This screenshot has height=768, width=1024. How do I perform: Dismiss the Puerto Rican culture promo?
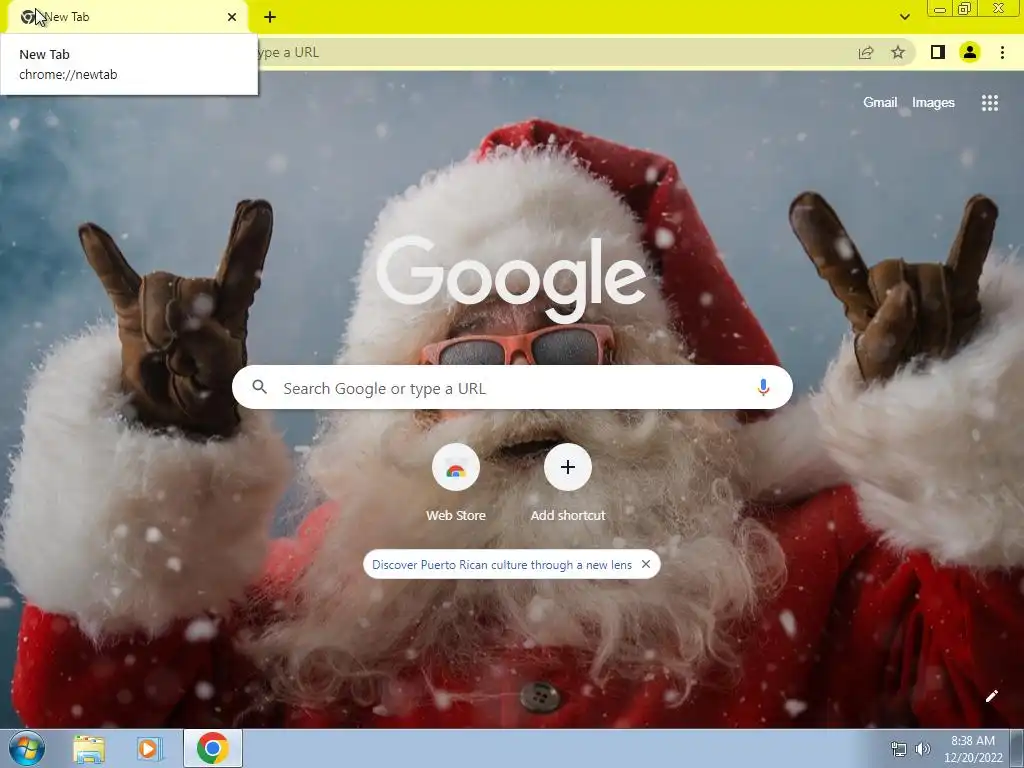pos(646,564)
